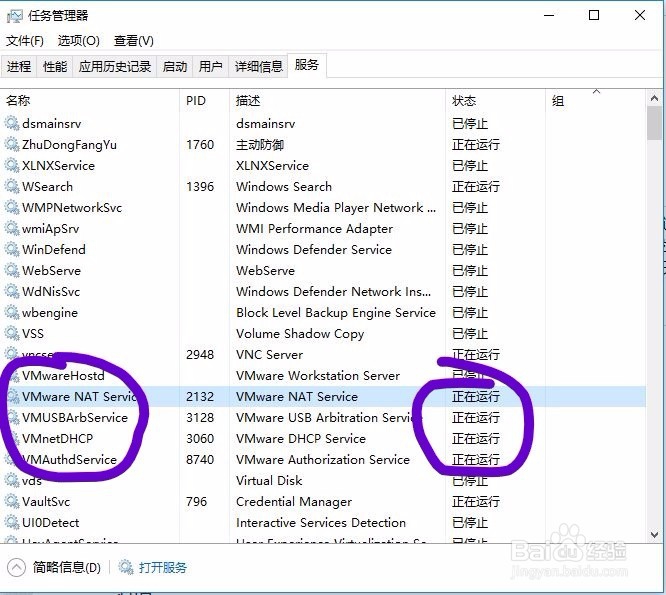Click PID 796 cell
The height and width of the screenshot is (595, 666).
pyautogui.click(x=196, y=502)
